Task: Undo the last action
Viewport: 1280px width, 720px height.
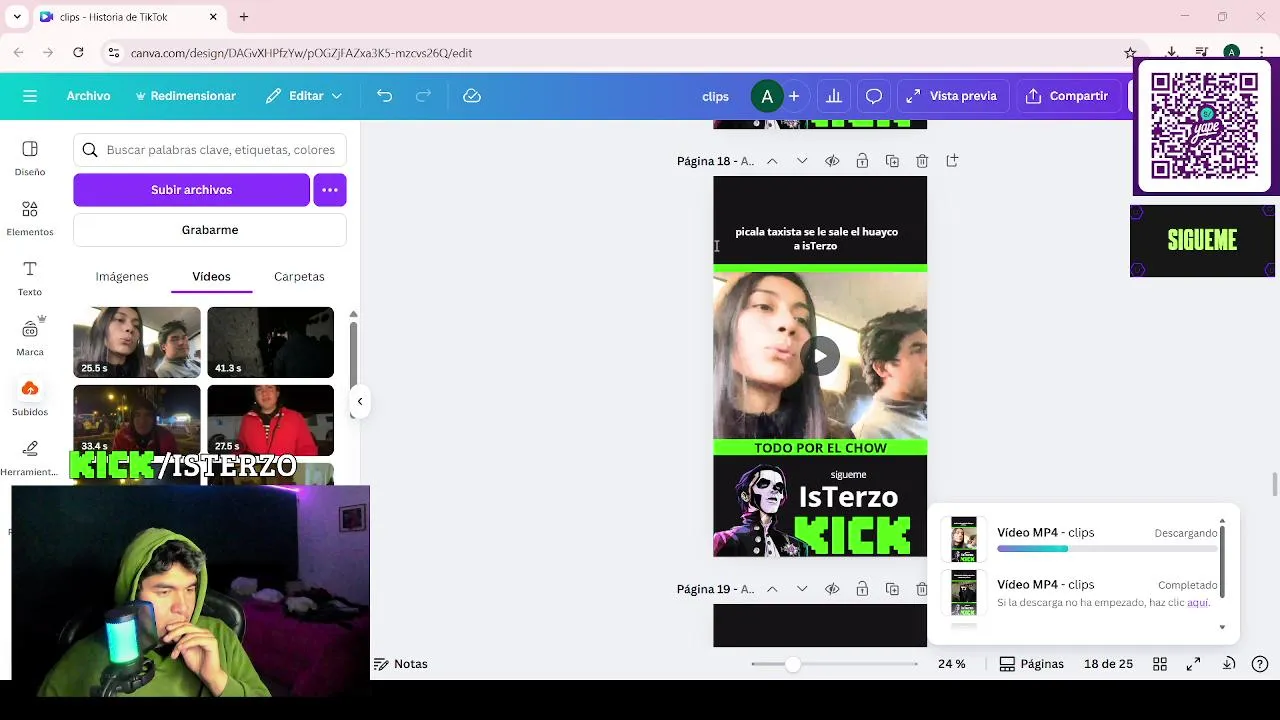Action: [384, 96]
